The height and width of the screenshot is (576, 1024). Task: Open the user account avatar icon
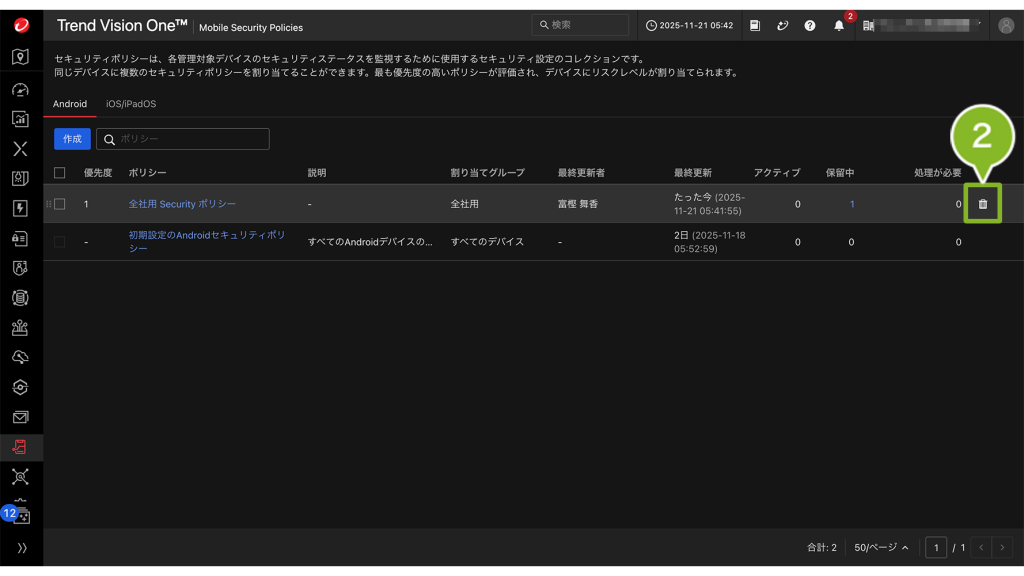click(x=1005, y=26)
